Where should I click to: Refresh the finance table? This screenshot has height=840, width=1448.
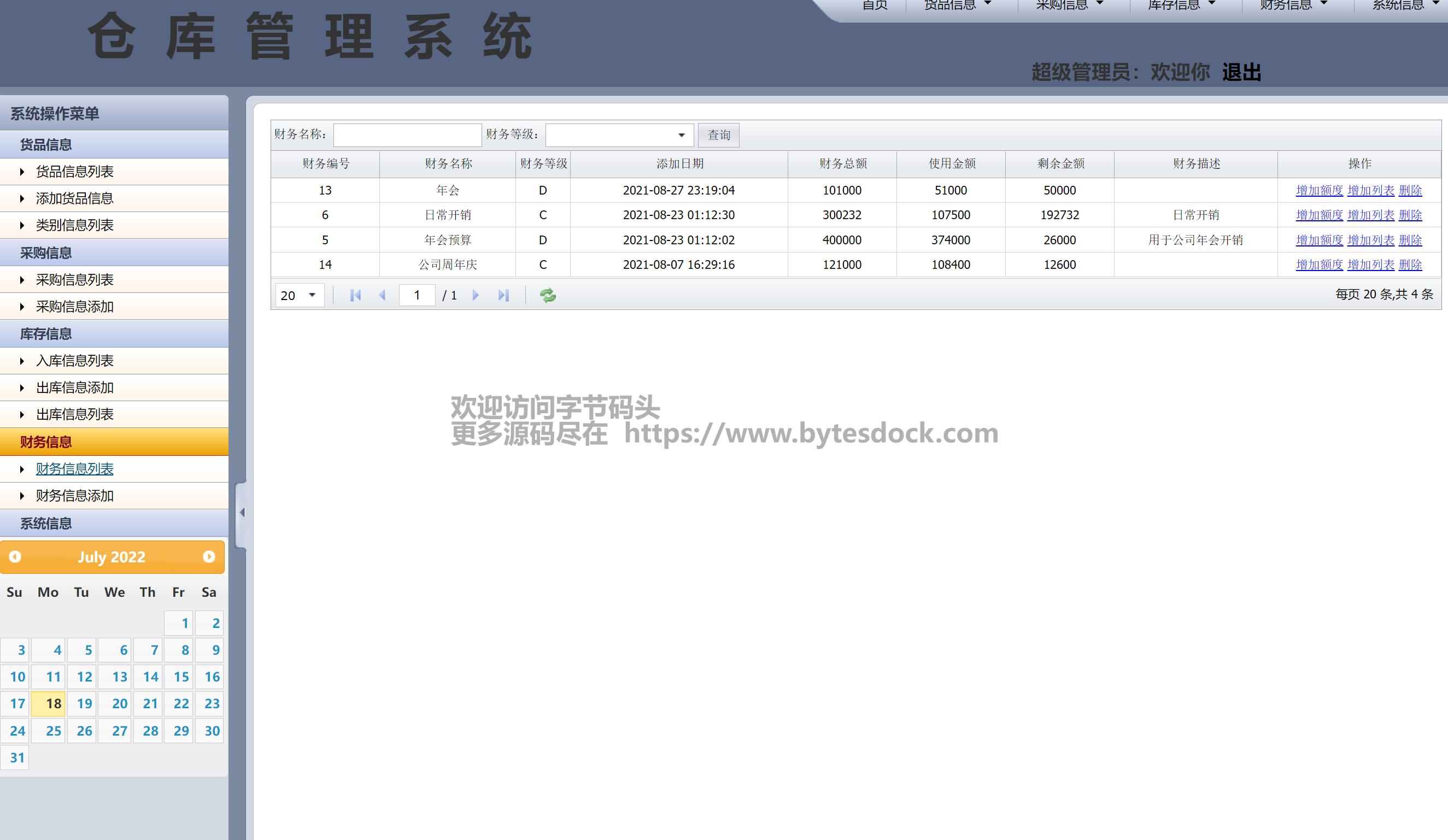(548, 295)
